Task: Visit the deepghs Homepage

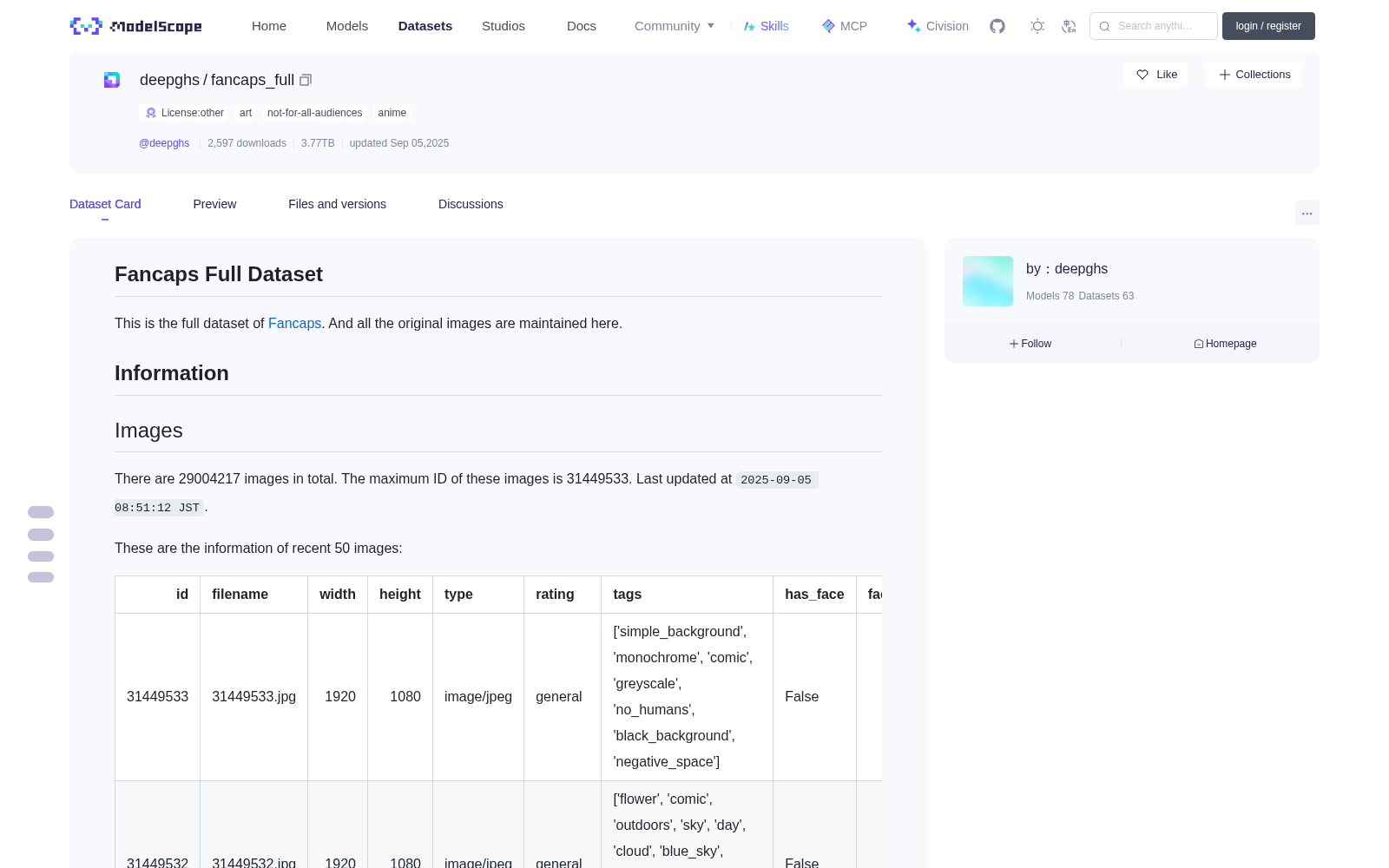Action: (1225, 344)
